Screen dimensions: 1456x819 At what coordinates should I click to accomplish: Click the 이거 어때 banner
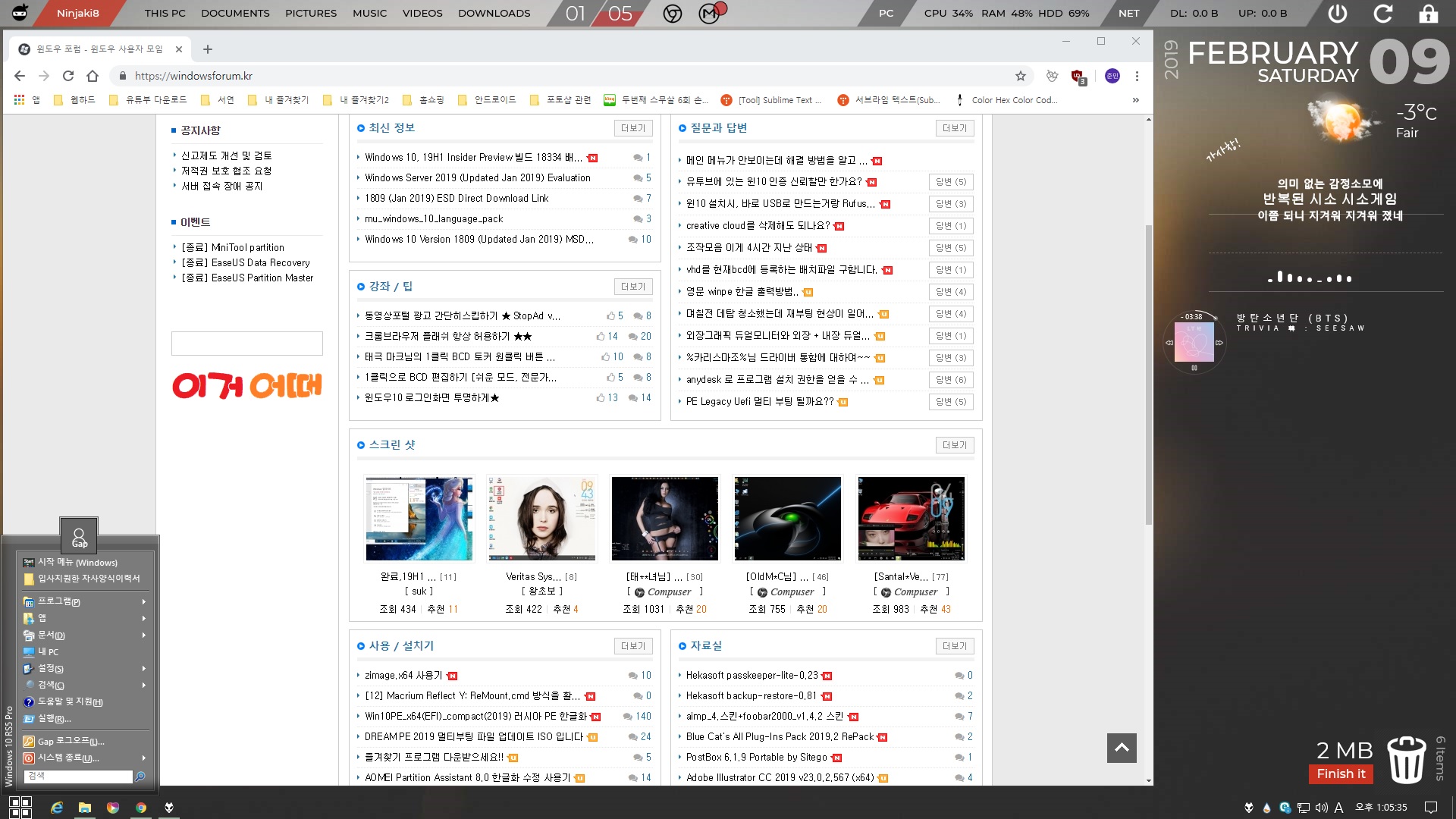click(247, 386)
